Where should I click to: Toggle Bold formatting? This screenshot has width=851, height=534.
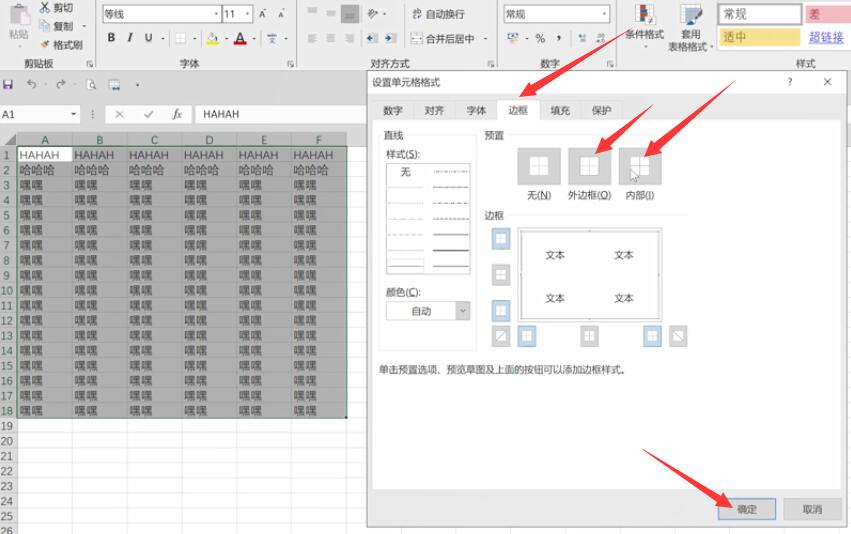(x=111, y=37)
